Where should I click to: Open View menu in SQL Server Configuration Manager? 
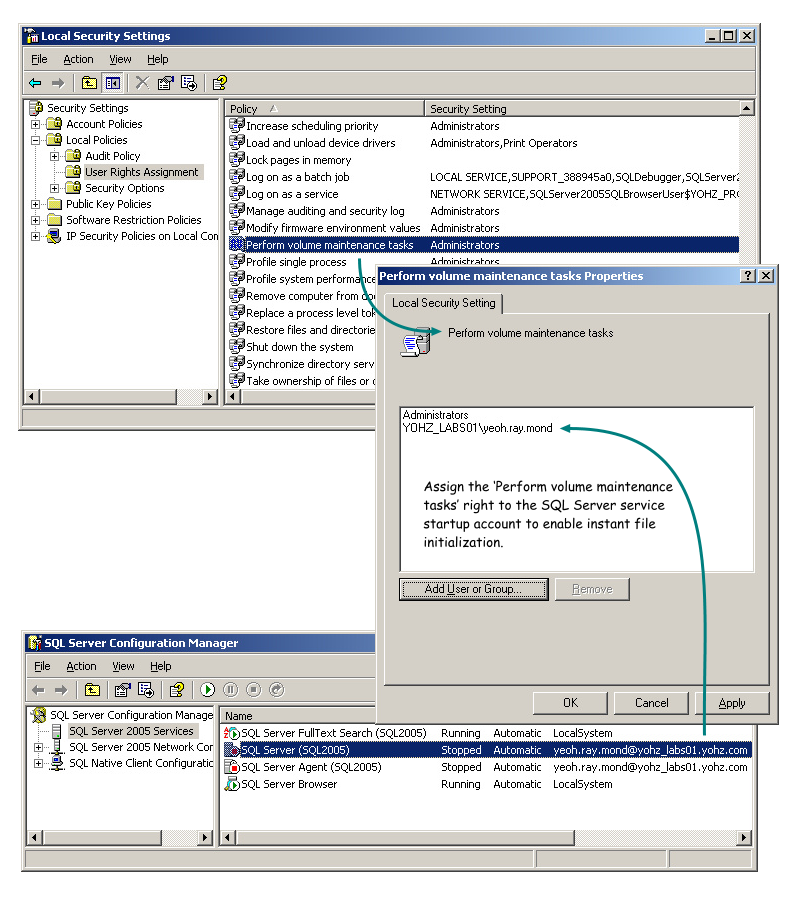click(123, 666)
